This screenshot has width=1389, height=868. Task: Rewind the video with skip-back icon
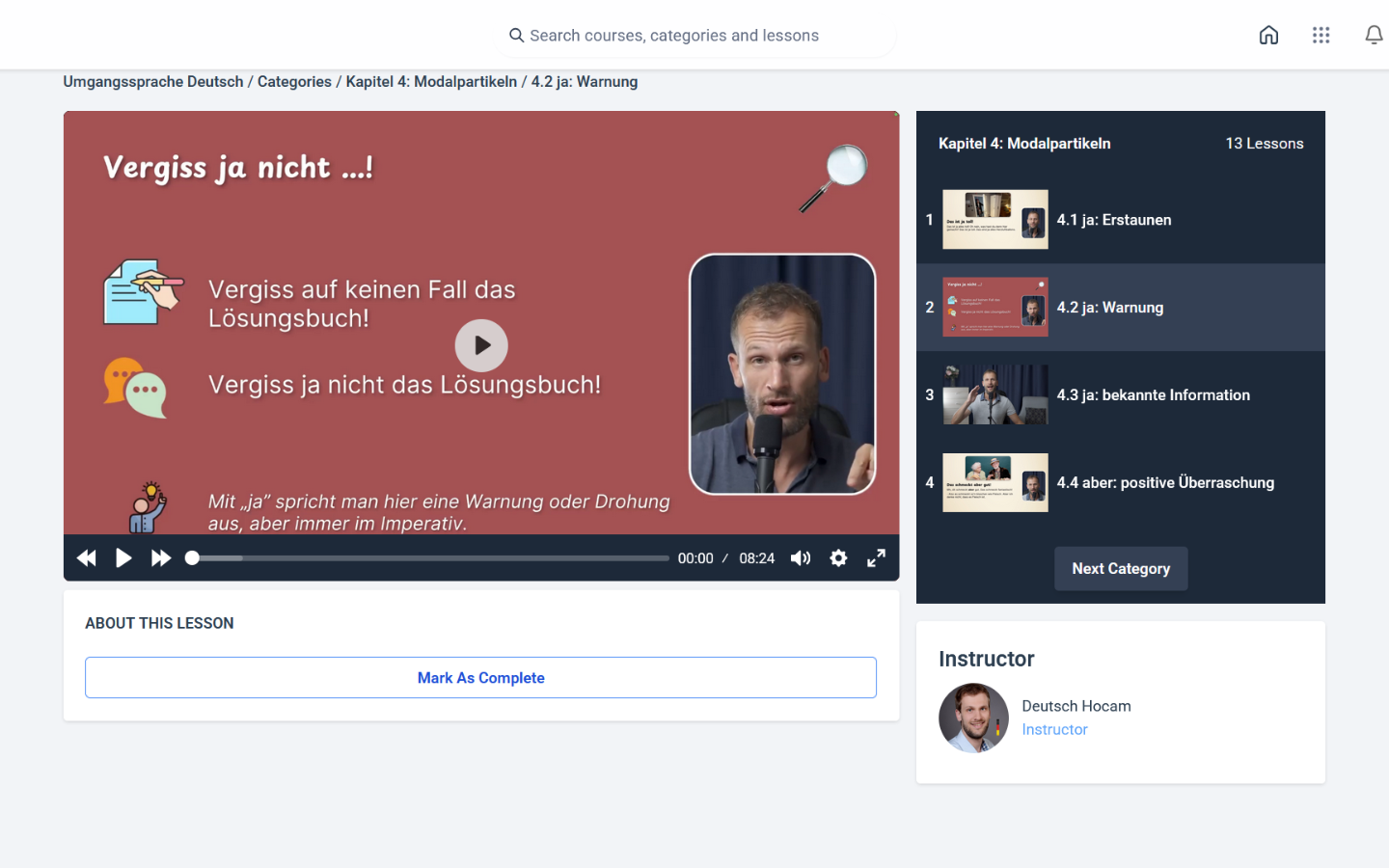(87, 558)
